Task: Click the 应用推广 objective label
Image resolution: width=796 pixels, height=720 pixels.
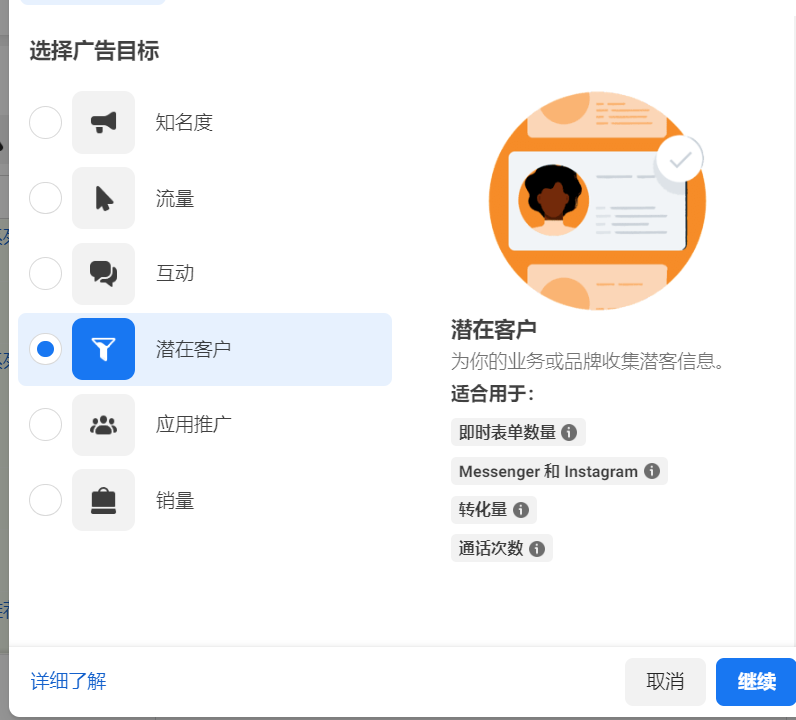Action: 193,424
